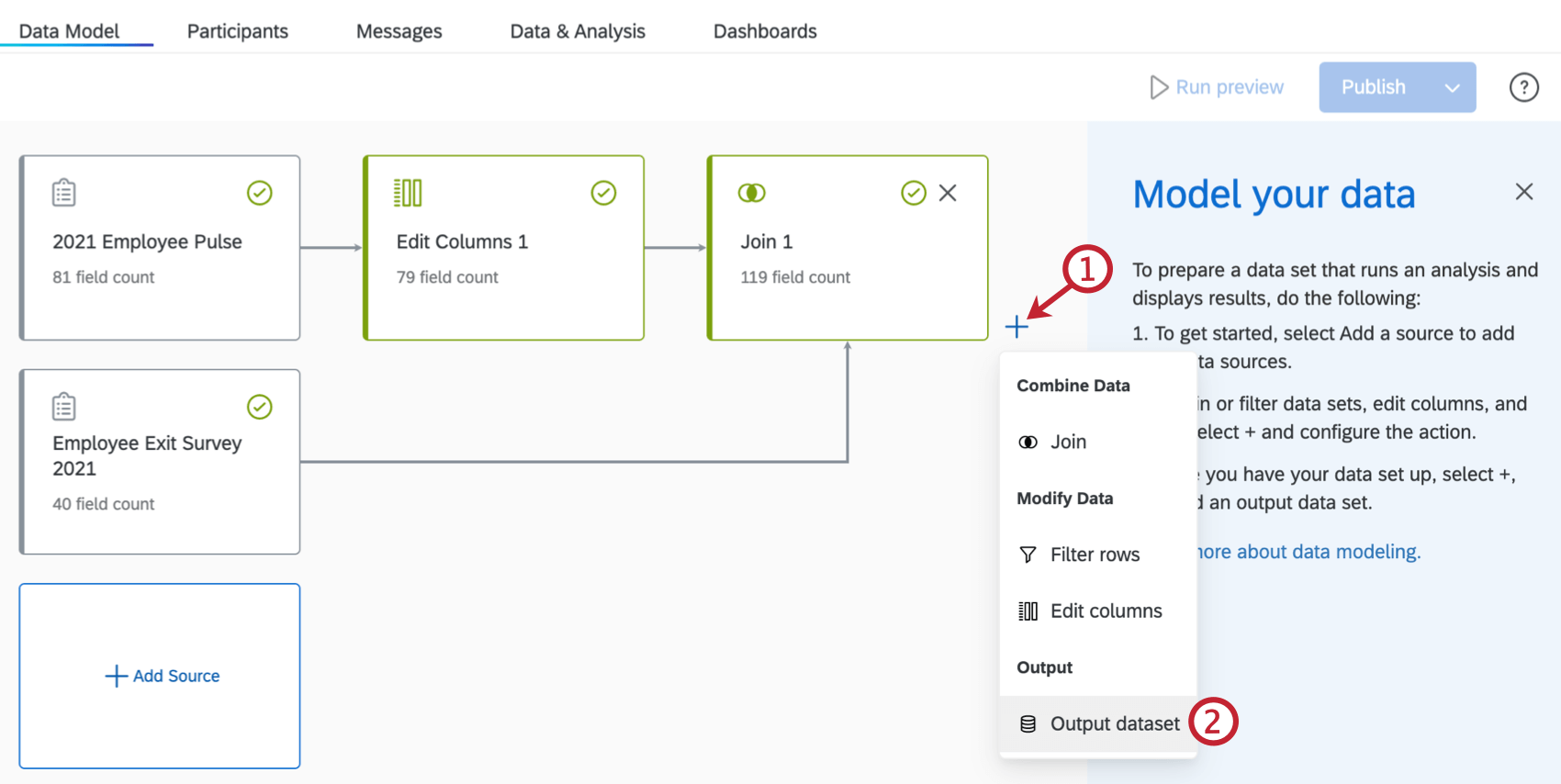Open the Data Model tab
This screenshot has width=1561, height=784.
[69, 31]
